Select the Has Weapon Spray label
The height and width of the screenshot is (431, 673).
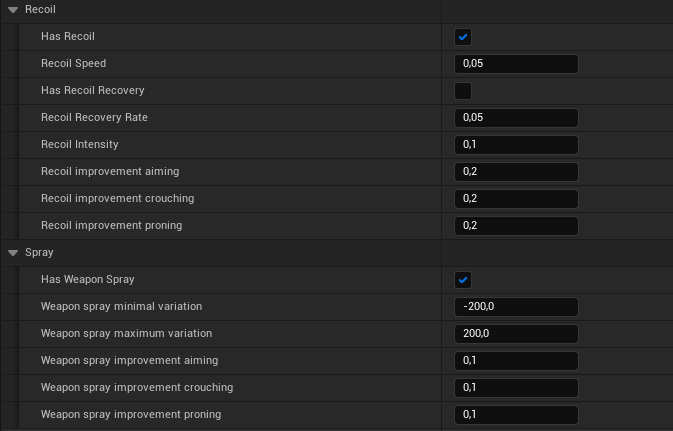(87, 280)
